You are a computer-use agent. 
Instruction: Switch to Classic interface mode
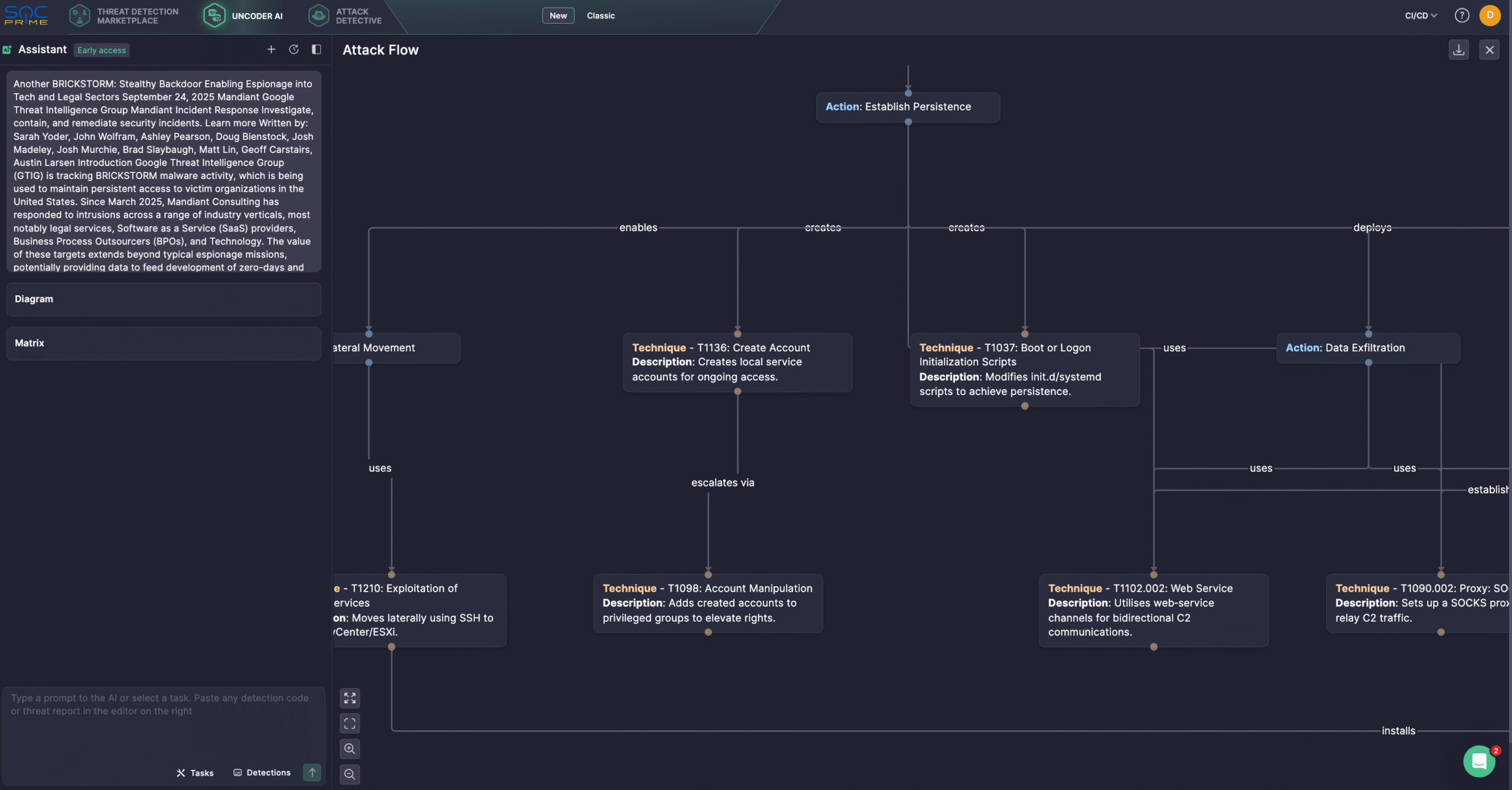(601, 15)
